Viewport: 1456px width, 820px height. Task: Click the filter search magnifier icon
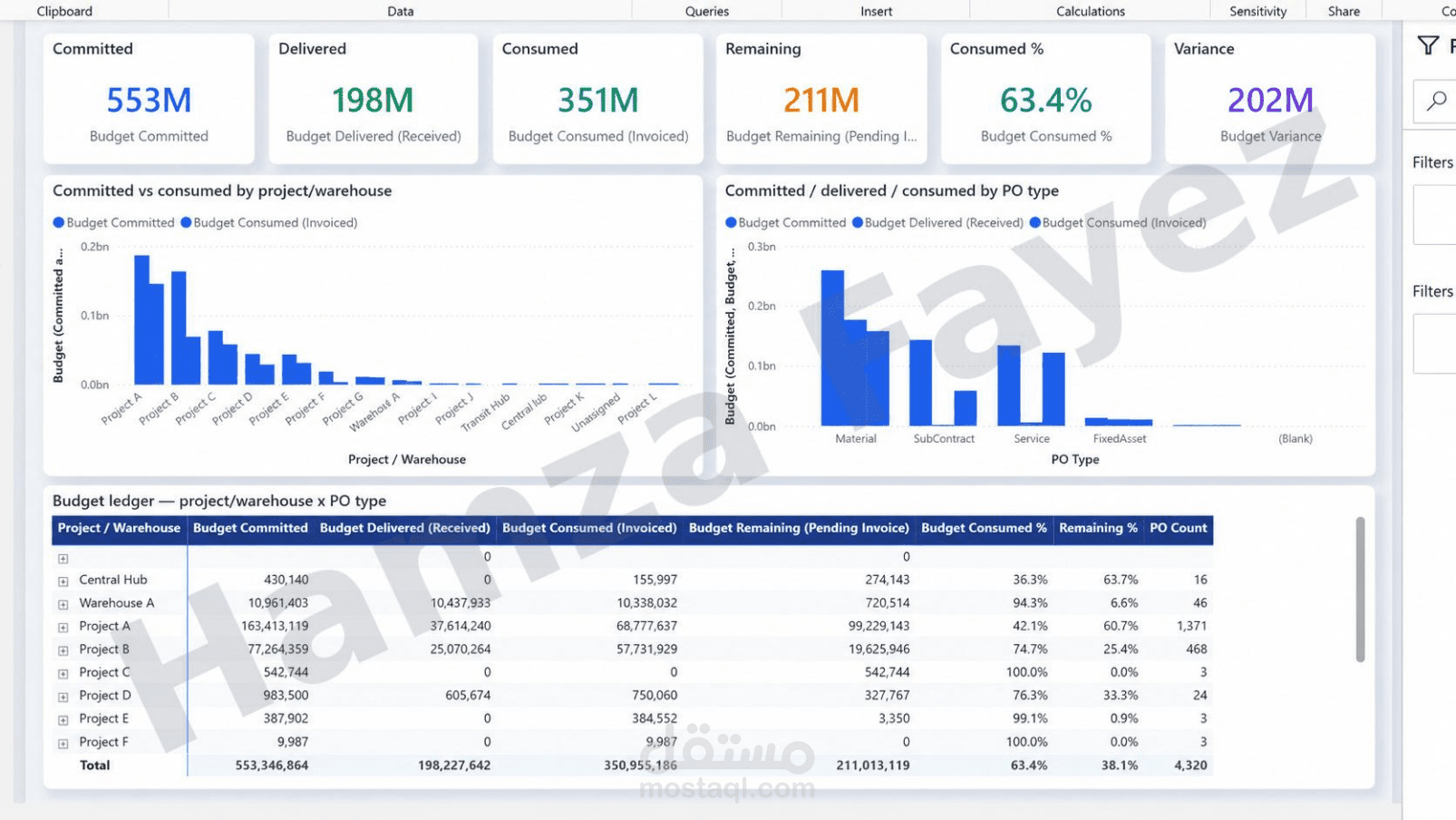(1436, 101)
